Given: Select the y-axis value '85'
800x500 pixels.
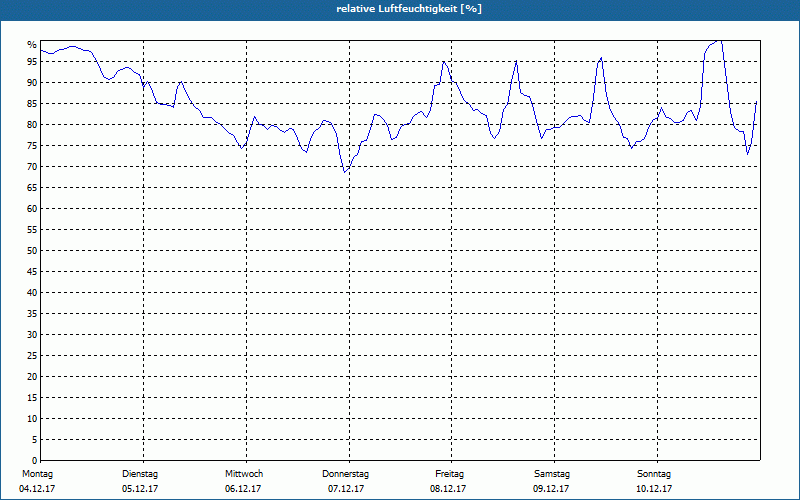Looking at the screenshot, I should [32, 104].
